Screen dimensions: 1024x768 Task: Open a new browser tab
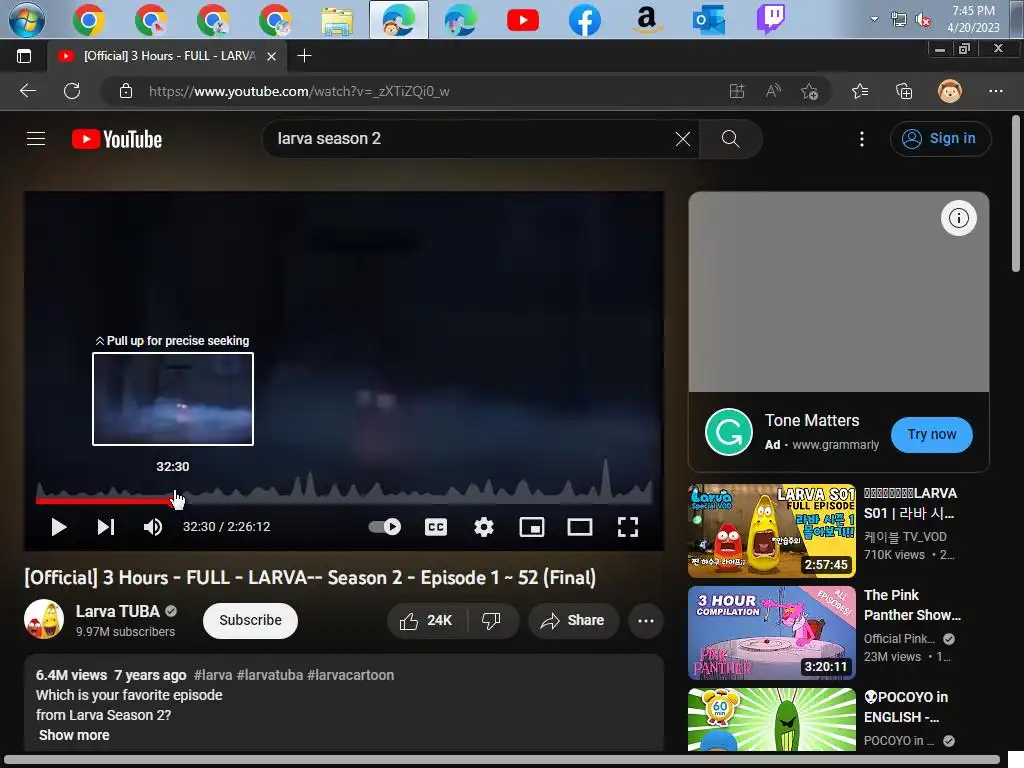tap(304, 56)
